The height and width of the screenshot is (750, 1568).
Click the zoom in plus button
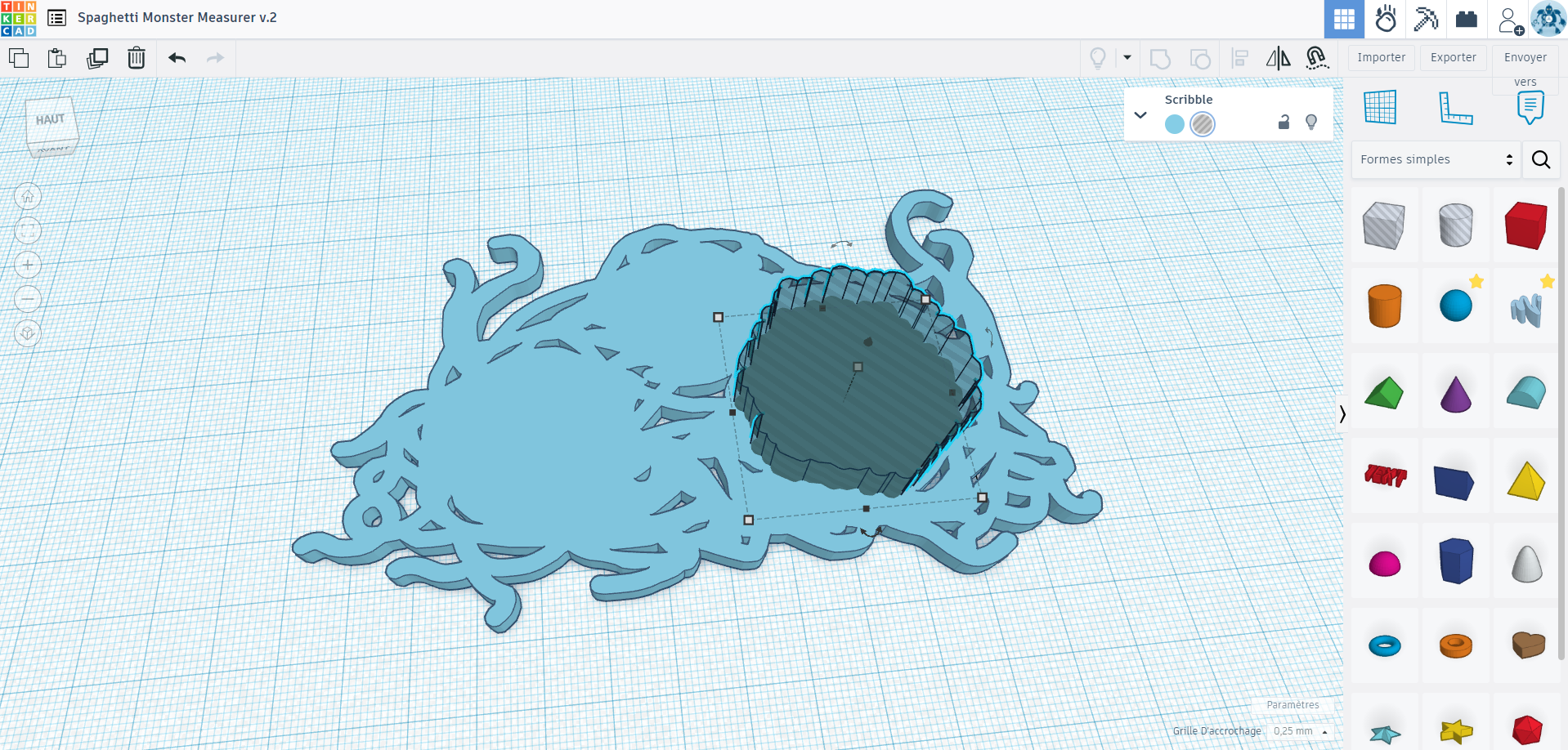(x=28, y=265)
